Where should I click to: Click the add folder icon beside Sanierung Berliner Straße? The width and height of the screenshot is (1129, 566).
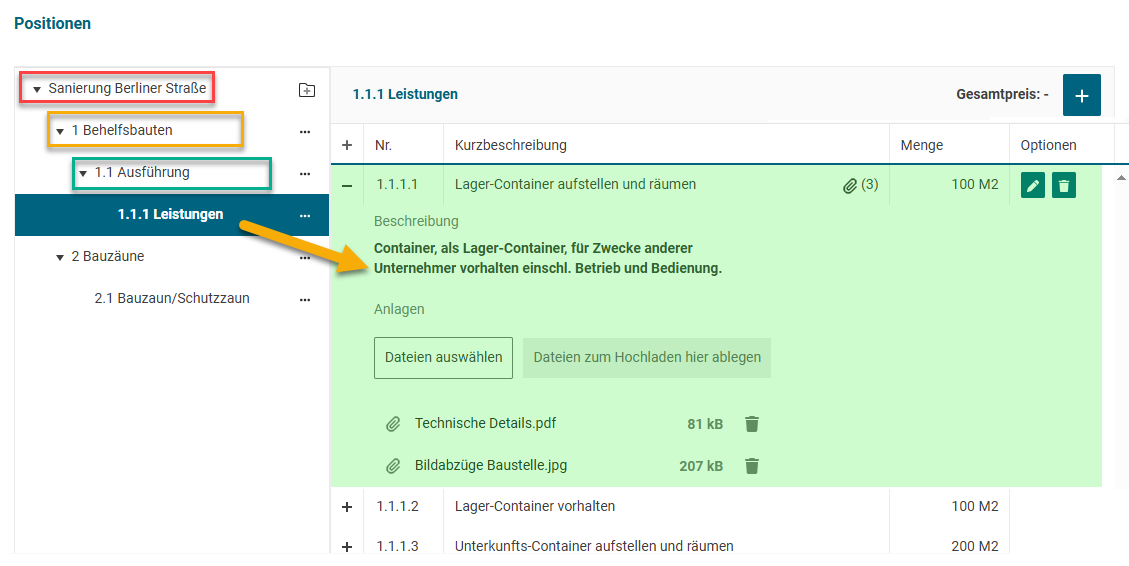coord(306,90)
